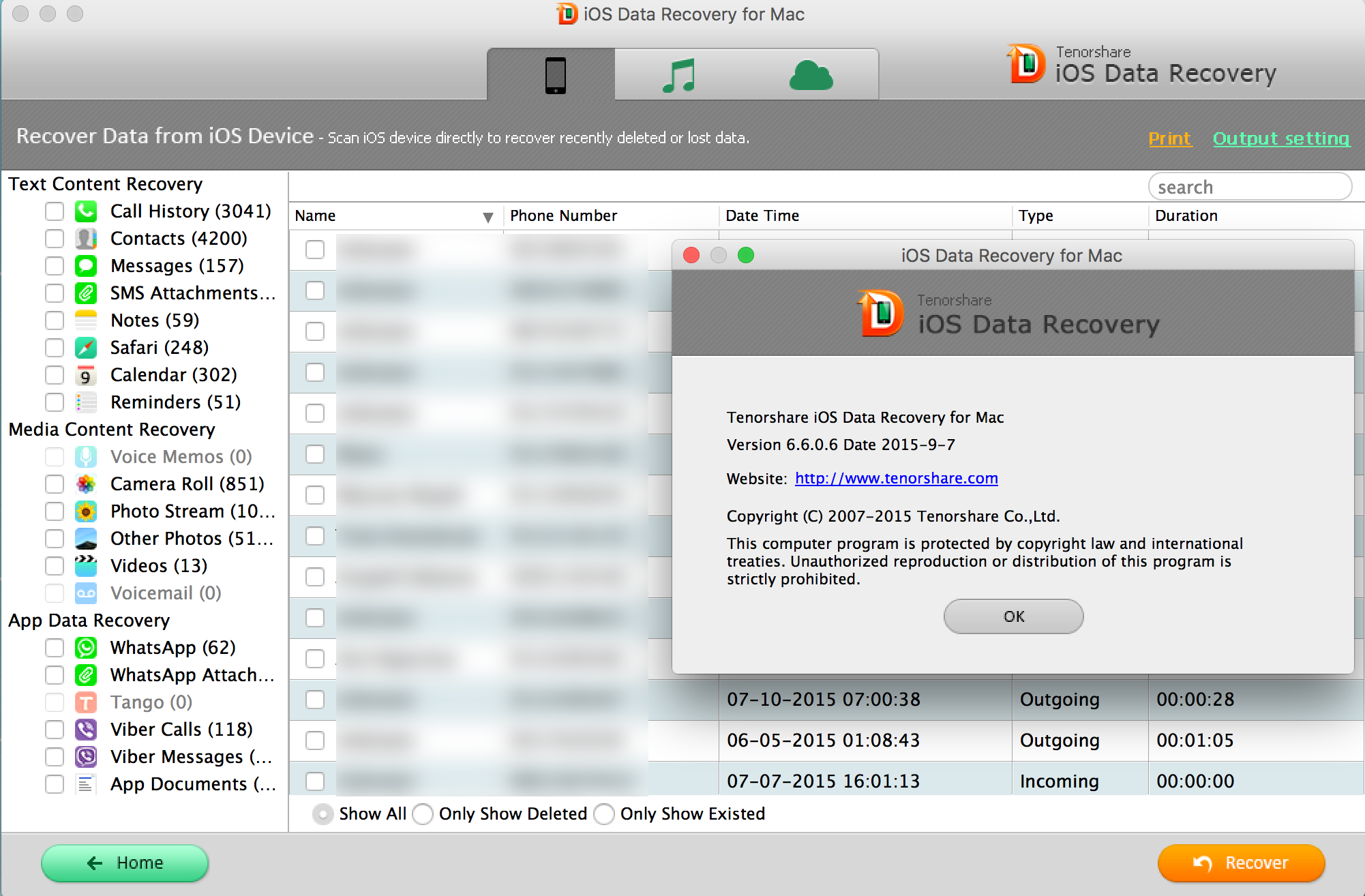The image size is (1365, 896).
Task: Click the Type column header
Action: (1036, 216)
